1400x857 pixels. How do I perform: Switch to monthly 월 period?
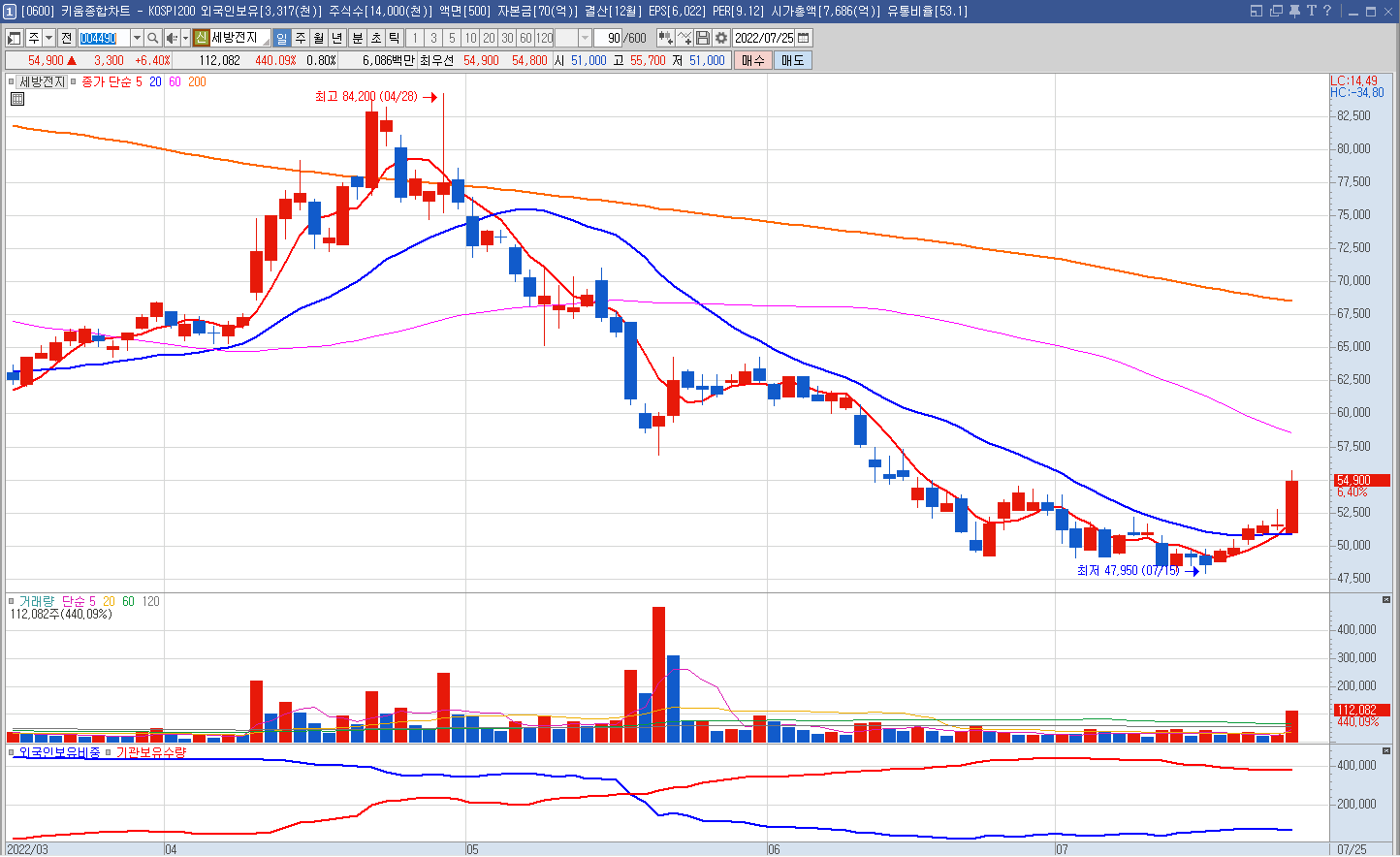[319, 38]
